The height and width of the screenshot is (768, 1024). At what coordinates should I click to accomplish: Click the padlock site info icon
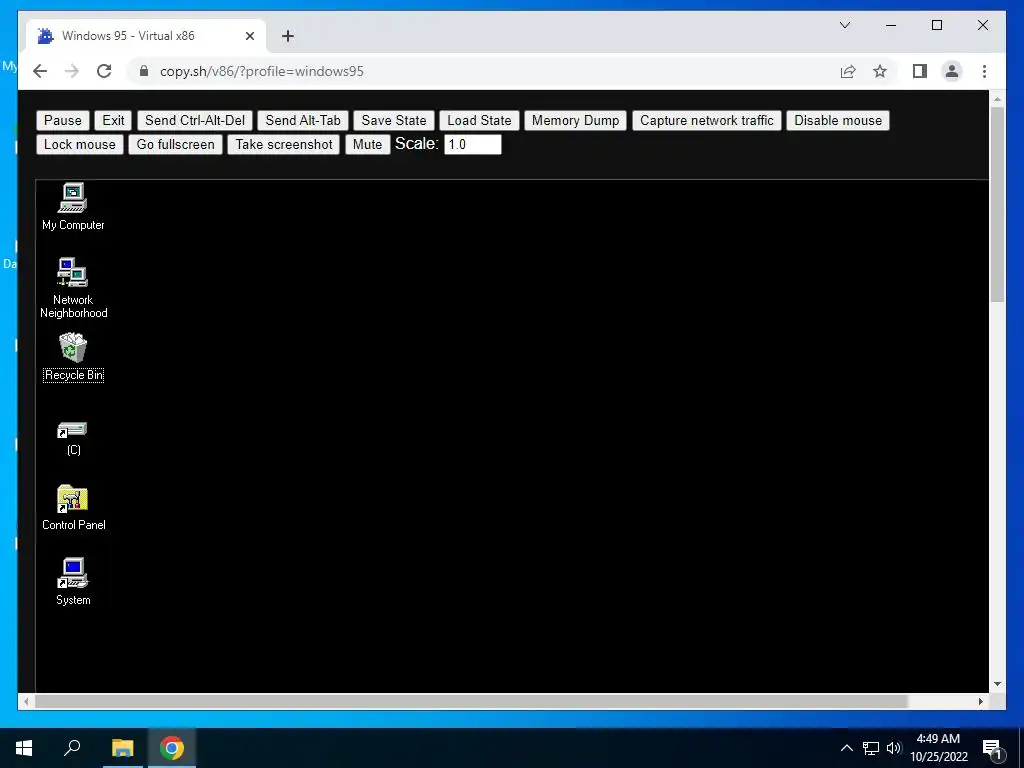pyautogui.click(x=144, y=71)
